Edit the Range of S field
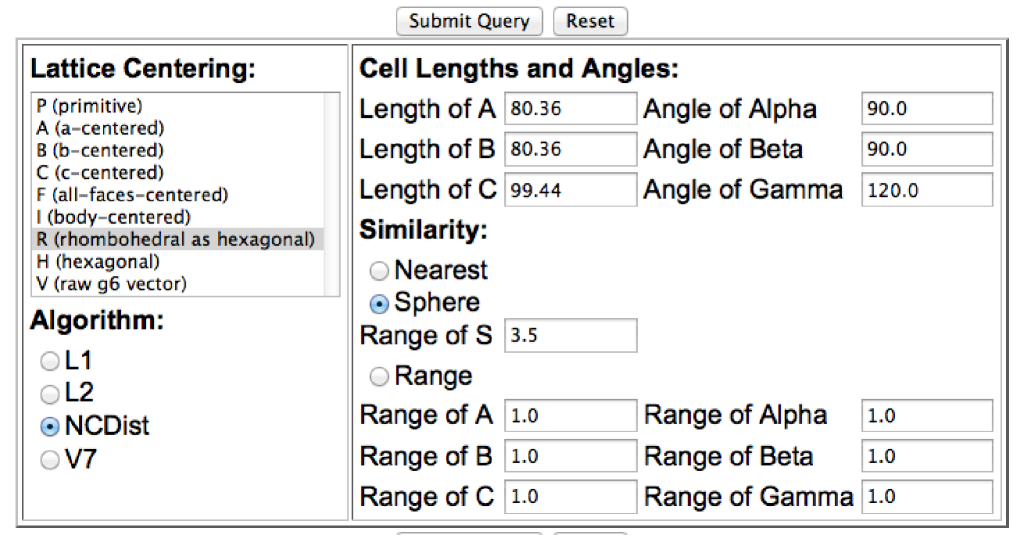The image size is (1027, 535). point(570,335)
